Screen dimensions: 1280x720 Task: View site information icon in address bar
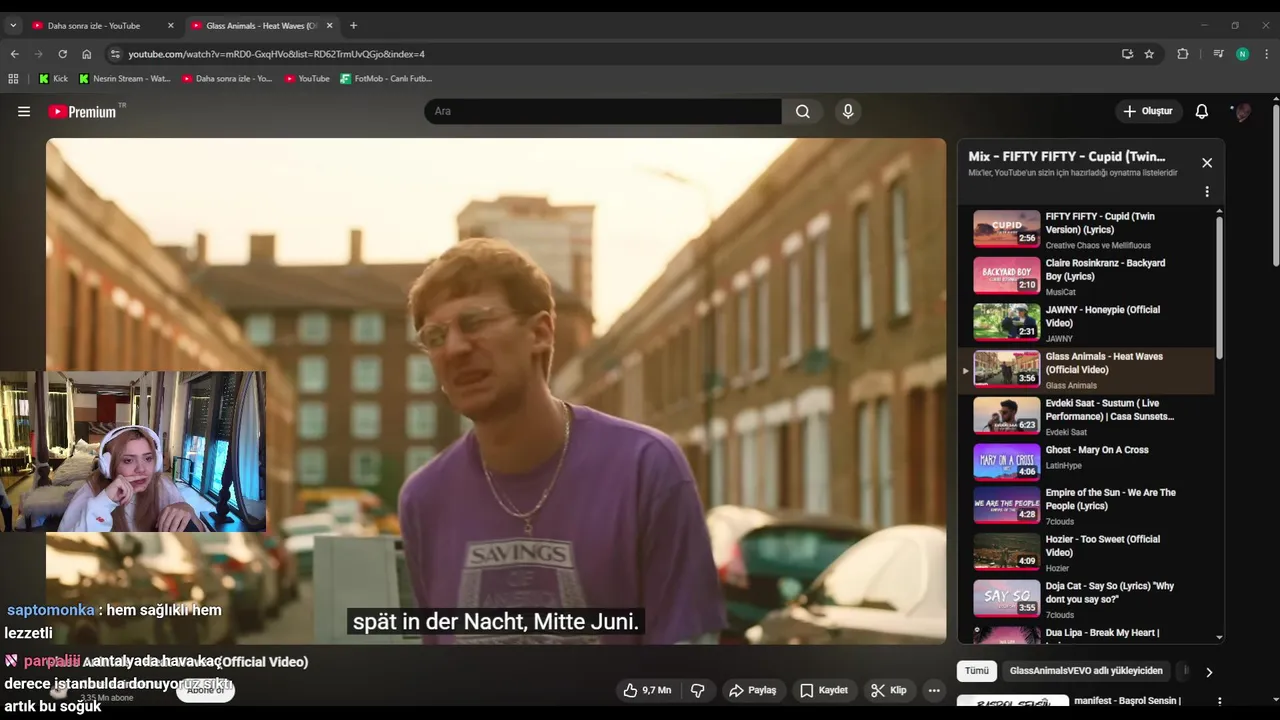pyautogui.click(x=115, y=54)
